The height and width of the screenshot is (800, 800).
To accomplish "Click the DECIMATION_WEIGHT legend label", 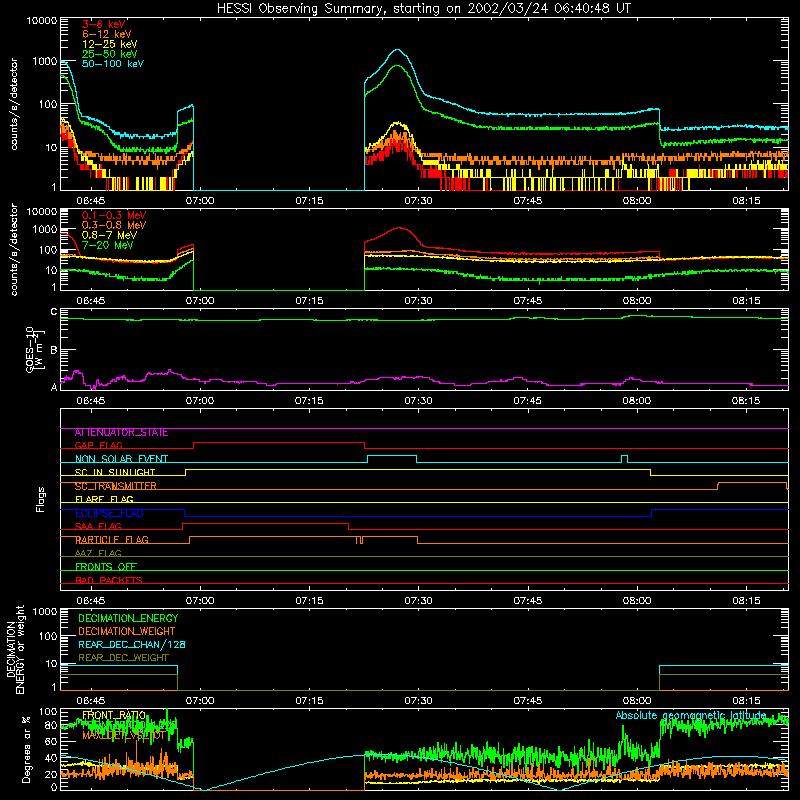I will point(127,632).
